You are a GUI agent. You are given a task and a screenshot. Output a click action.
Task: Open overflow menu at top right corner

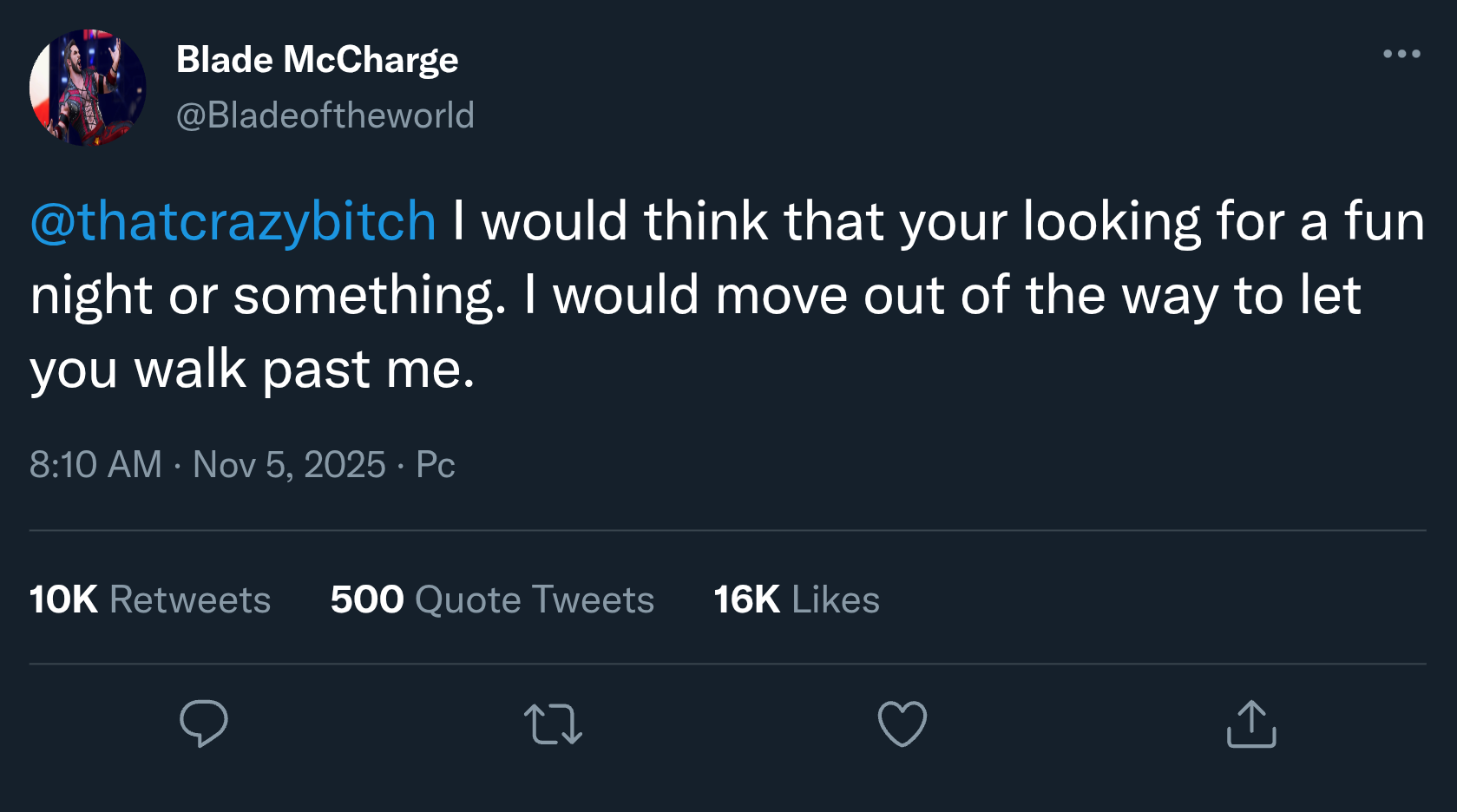pos(1401,54)
